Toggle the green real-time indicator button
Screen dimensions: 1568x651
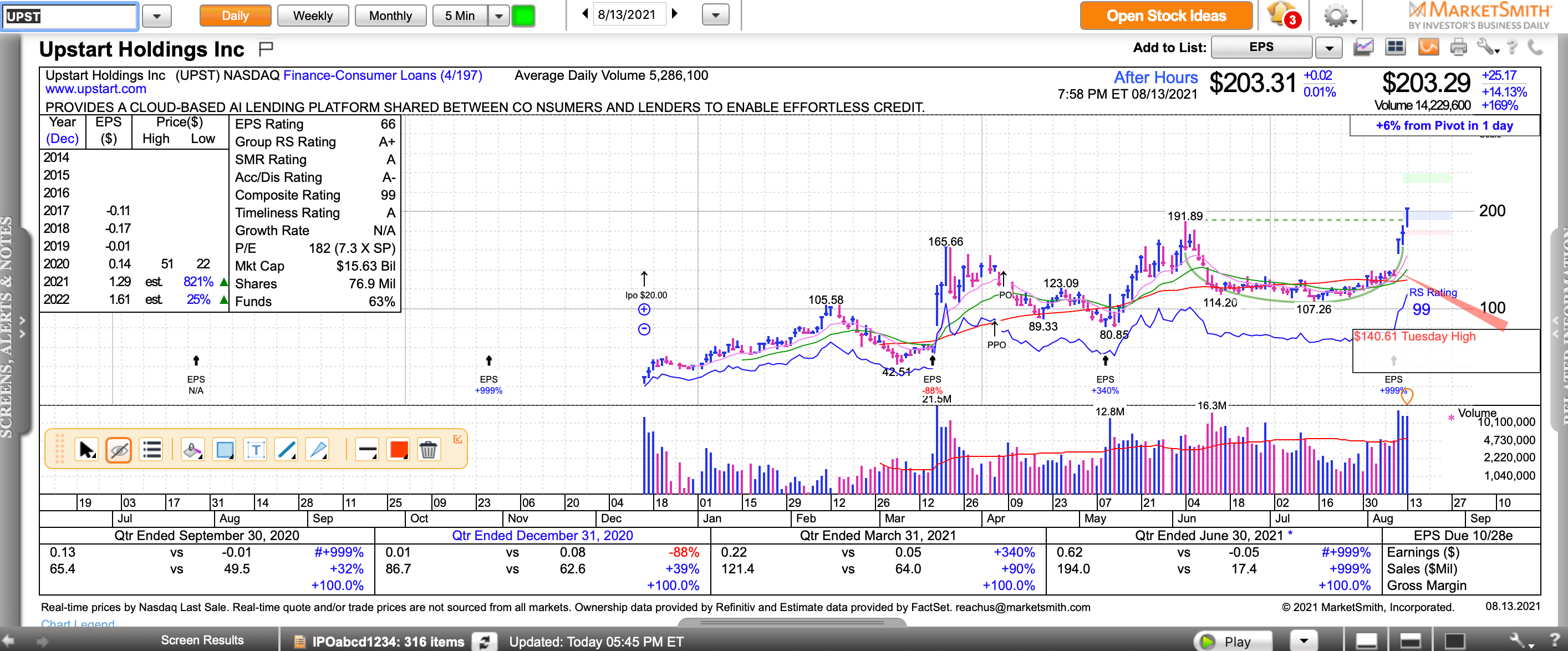(x=523, y=15)
